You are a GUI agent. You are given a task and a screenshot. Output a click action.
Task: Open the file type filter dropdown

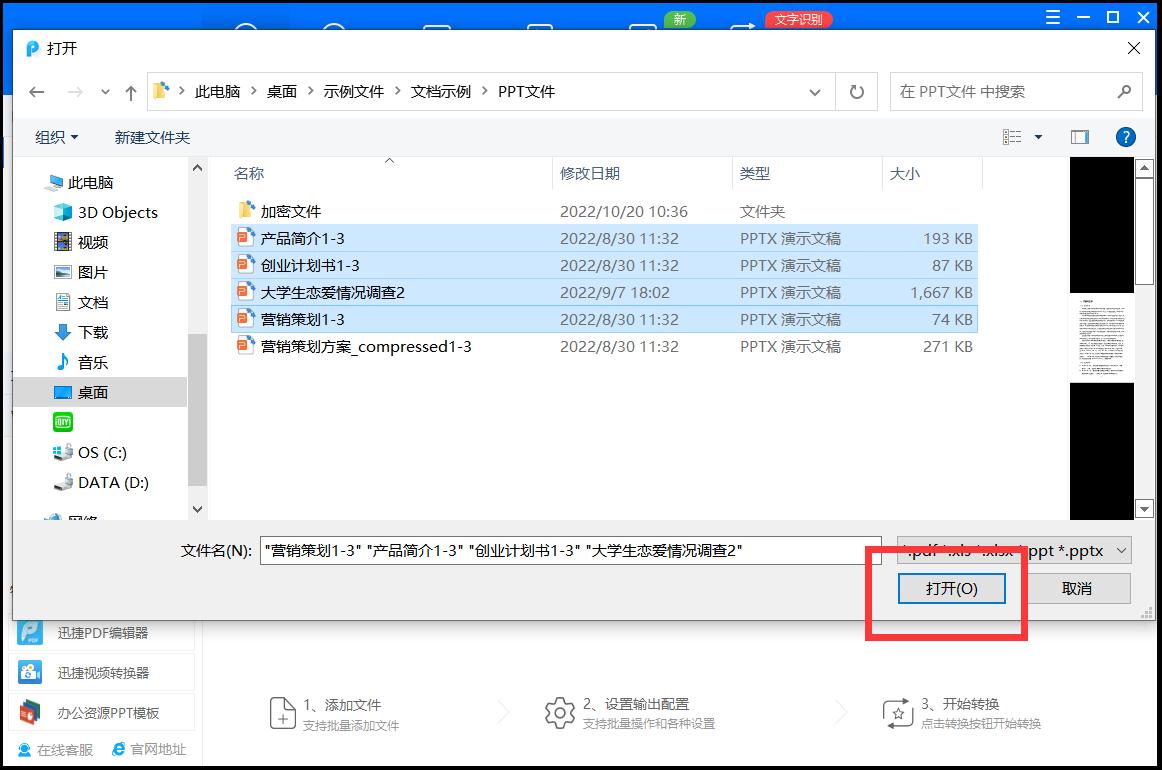1120,550
